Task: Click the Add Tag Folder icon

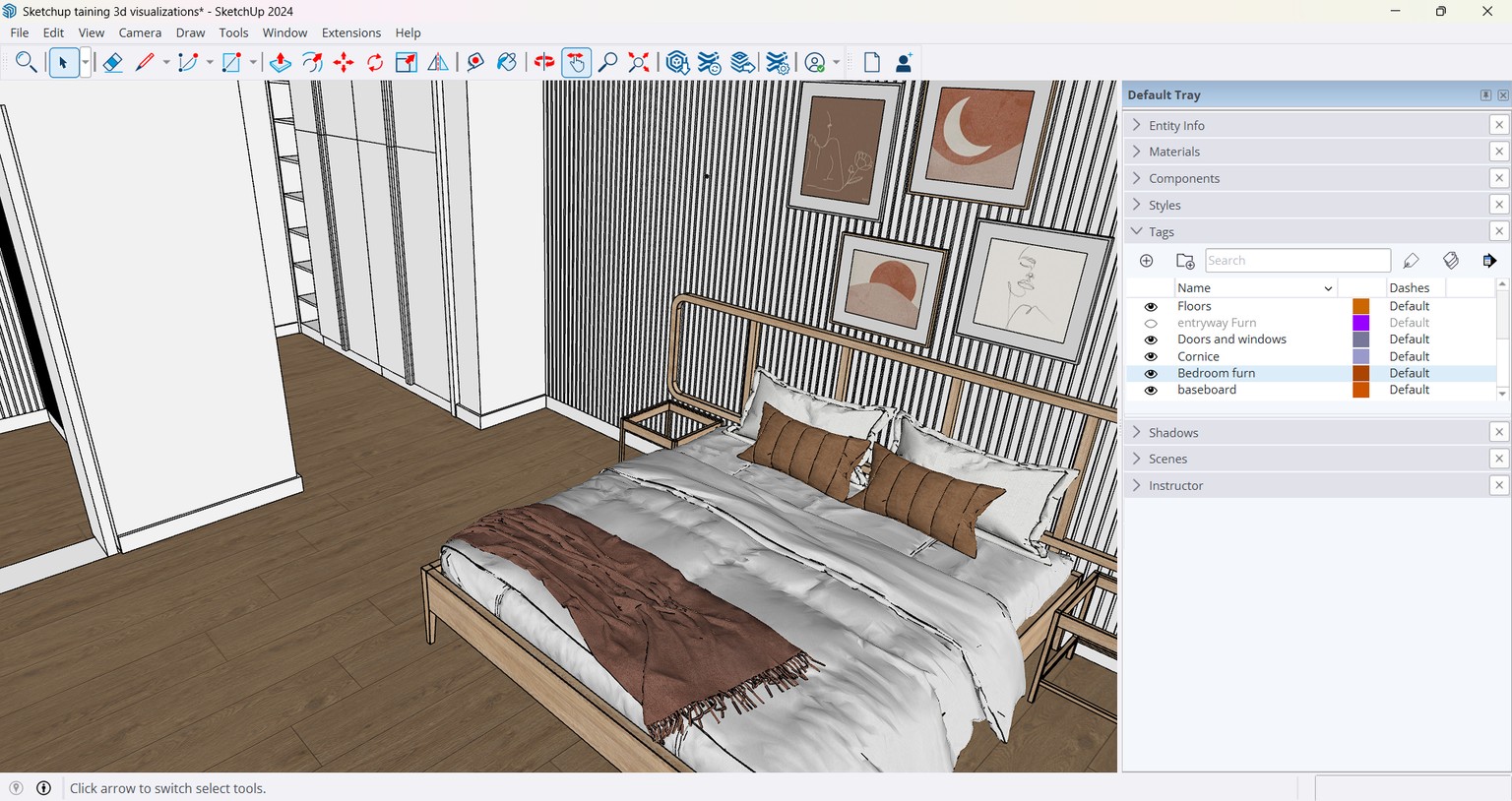Action: pyautogui.click(x=1185, y=261)
